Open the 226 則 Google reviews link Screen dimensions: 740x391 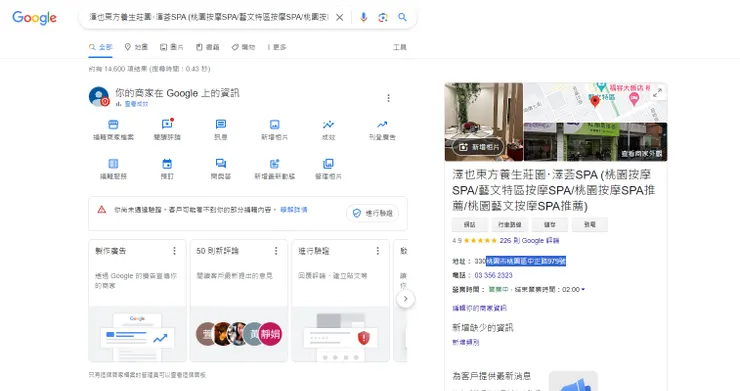coord(530,241)
